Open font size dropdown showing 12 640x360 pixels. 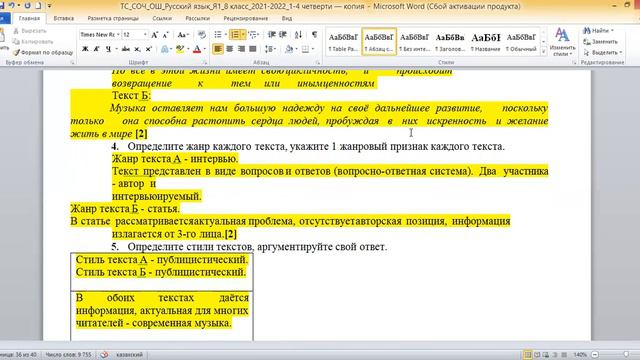pos(145,35)
